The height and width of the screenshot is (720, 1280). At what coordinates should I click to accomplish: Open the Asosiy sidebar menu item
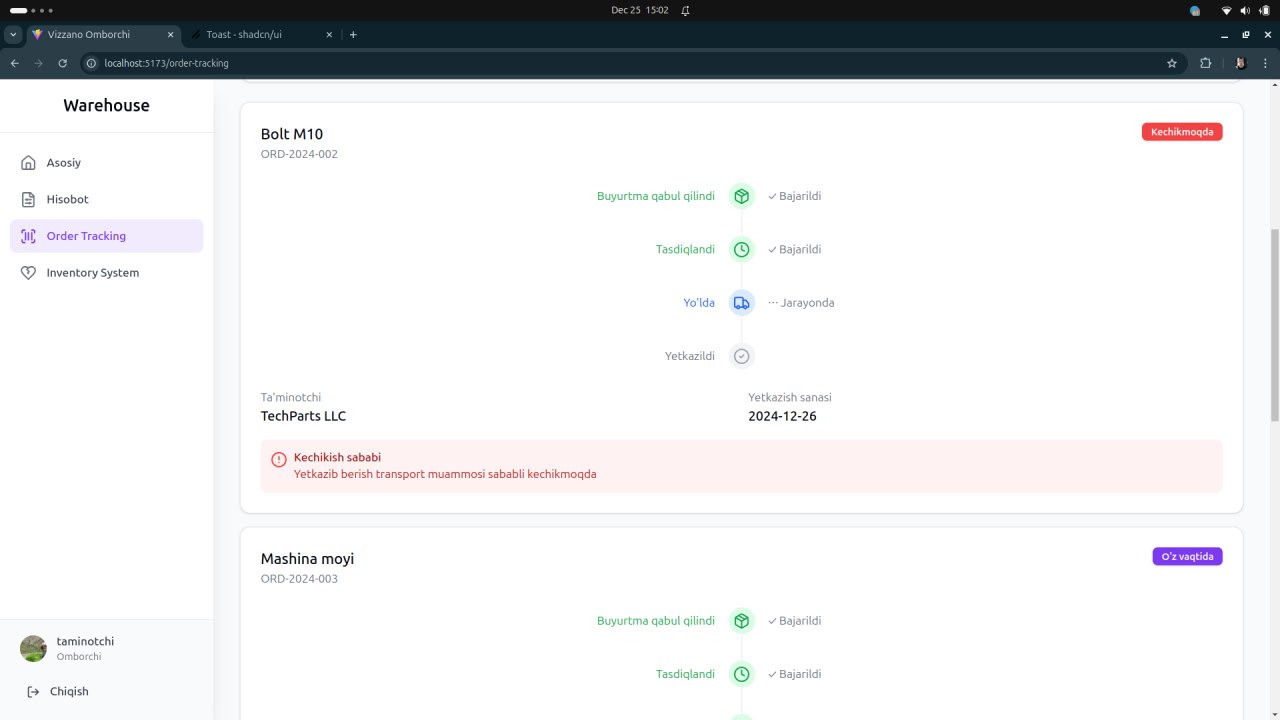63,163
